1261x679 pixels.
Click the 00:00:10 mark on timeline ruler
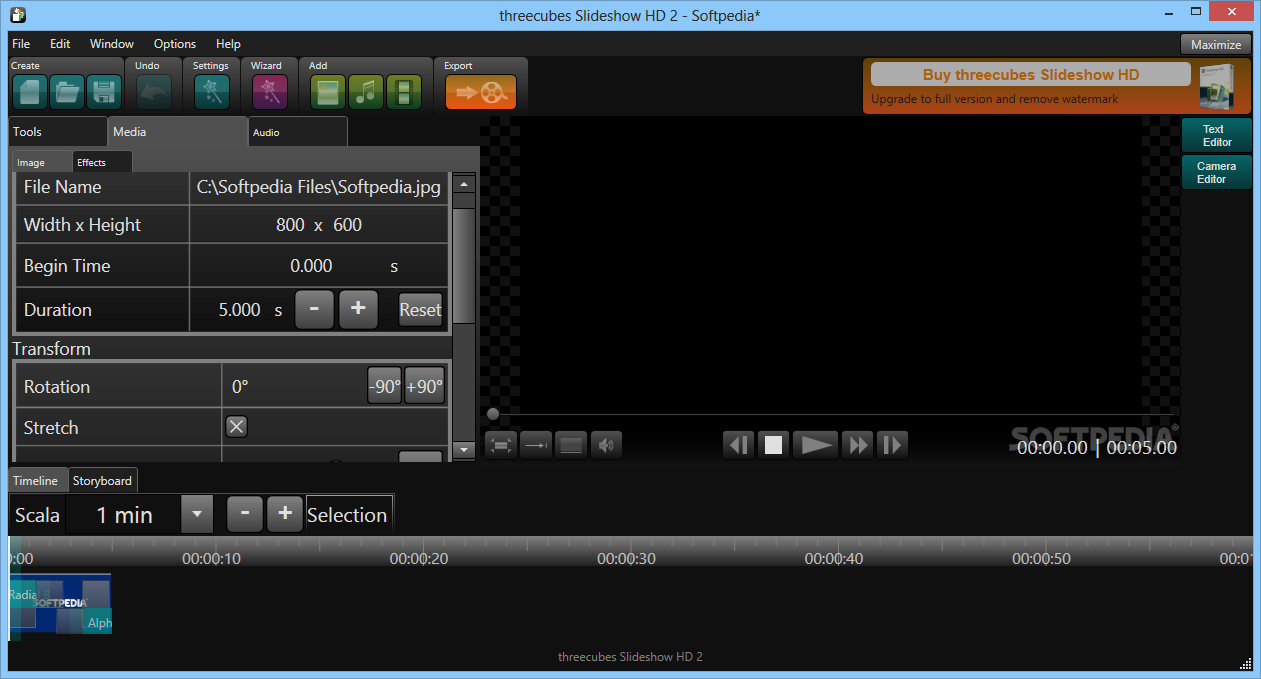coord(211,559)
